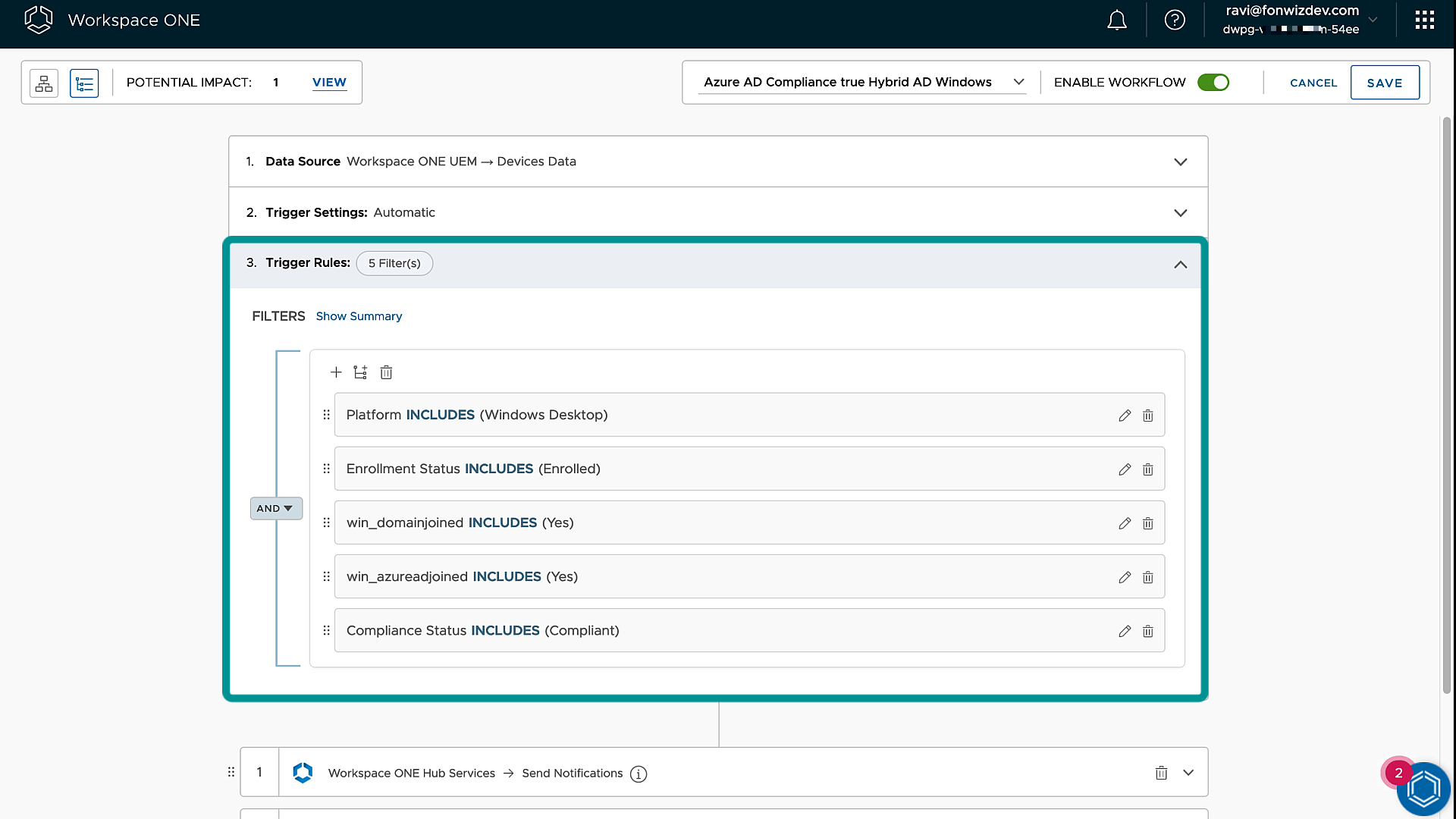Delete the Compliance Status filter
The width and height of the screenshot is (1456, 819).
(1148, 631)
